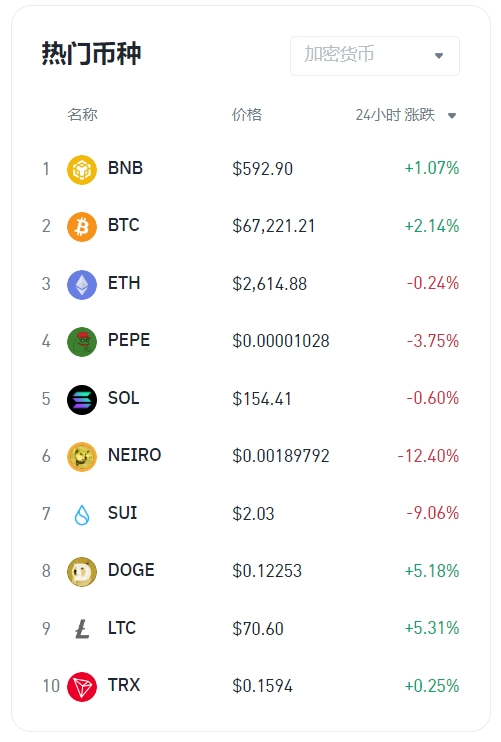The height and width of the screenshot is (742, 501).
Task: Open the BTC coin name link
Action: pos(123,225)
